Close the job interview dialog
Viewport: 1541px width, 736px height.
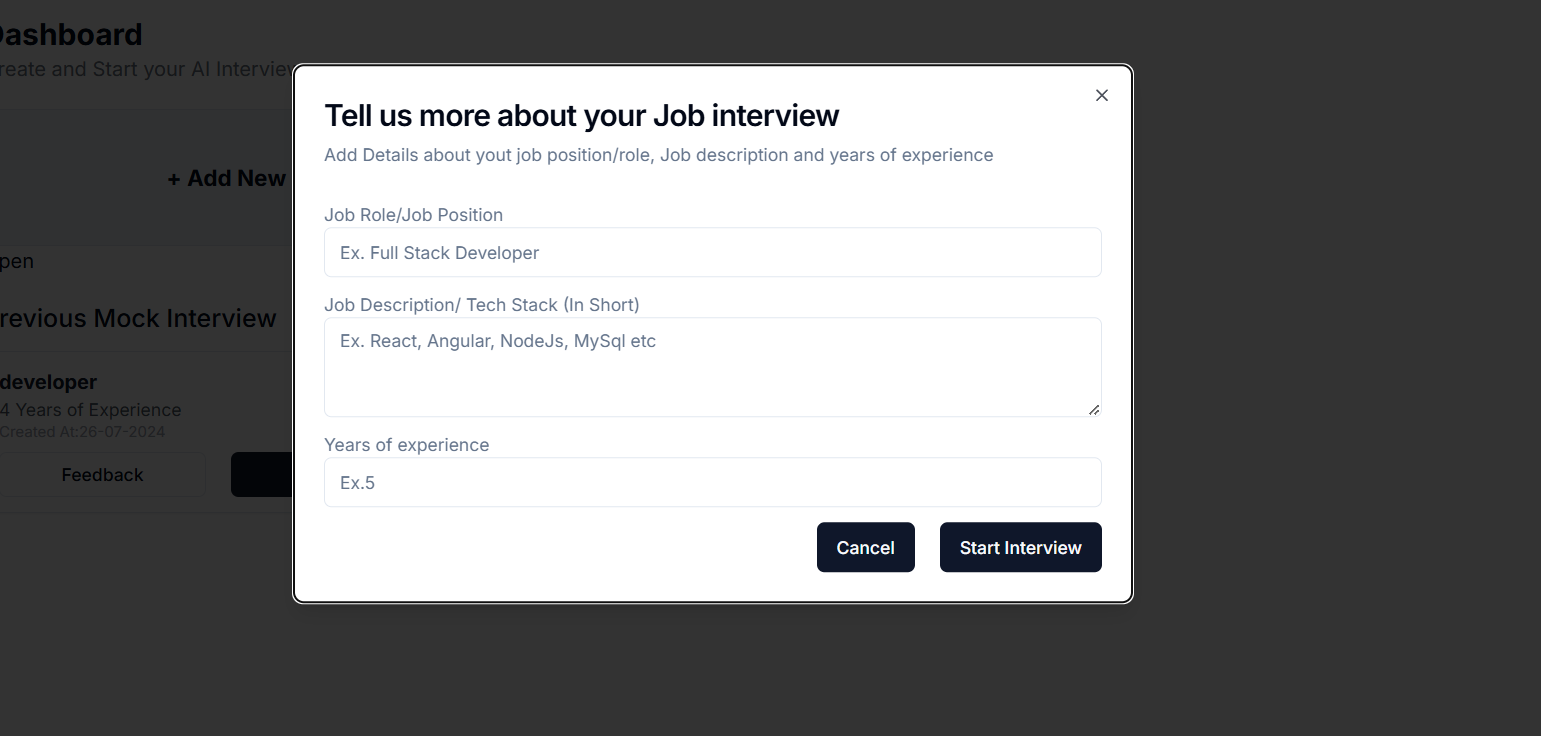(x=1101, y=95)
